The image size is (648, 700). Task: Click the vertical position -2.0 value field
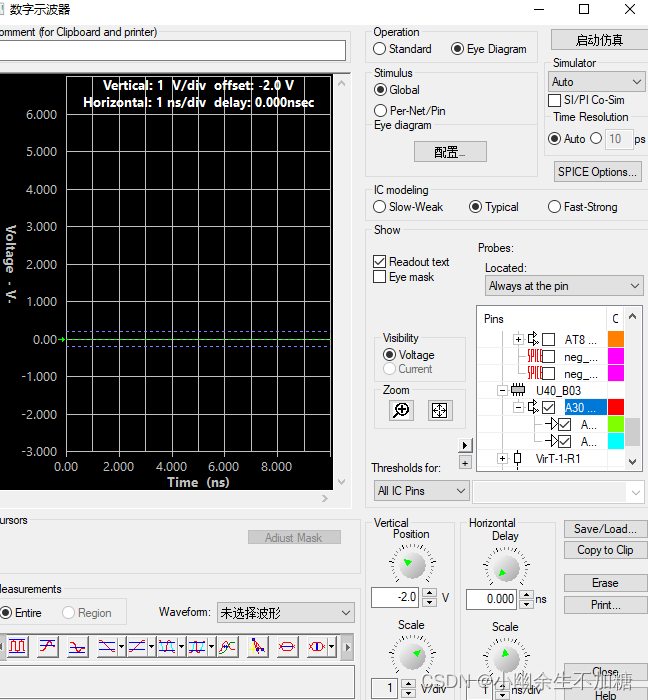coord(395,597)
